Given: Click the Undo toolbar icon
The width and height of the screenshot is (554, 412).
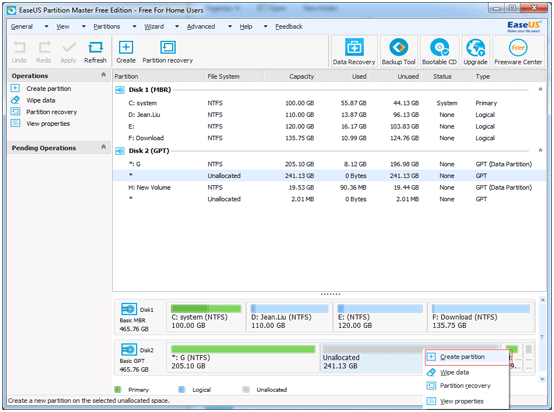Looking at the screenshot, I should click(19, 48).
